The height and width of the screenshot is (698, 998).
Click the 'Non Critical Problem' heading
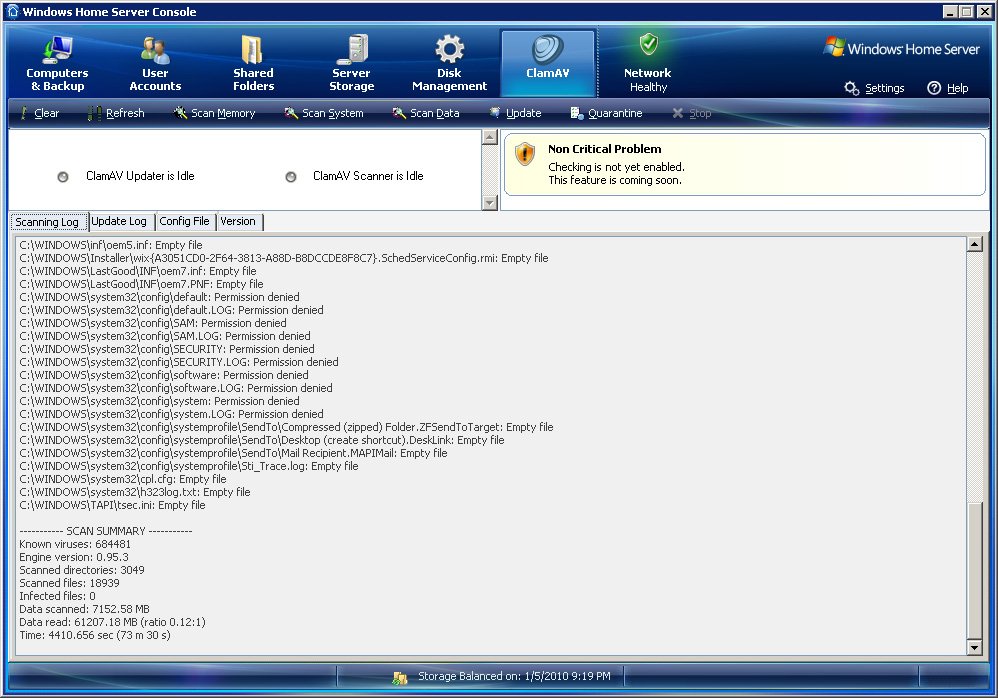[x=605, y=149]
